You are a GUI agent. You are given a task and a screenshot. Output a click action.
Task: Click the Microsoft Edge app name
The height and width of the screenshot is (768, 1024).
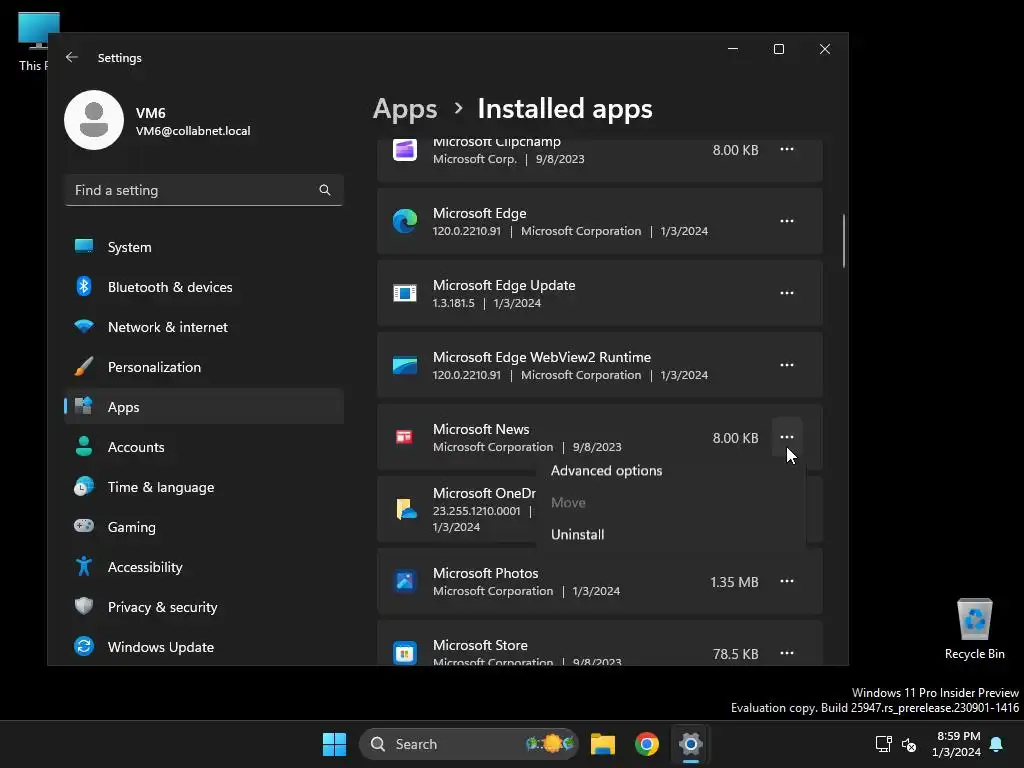[x=479, y=214]
